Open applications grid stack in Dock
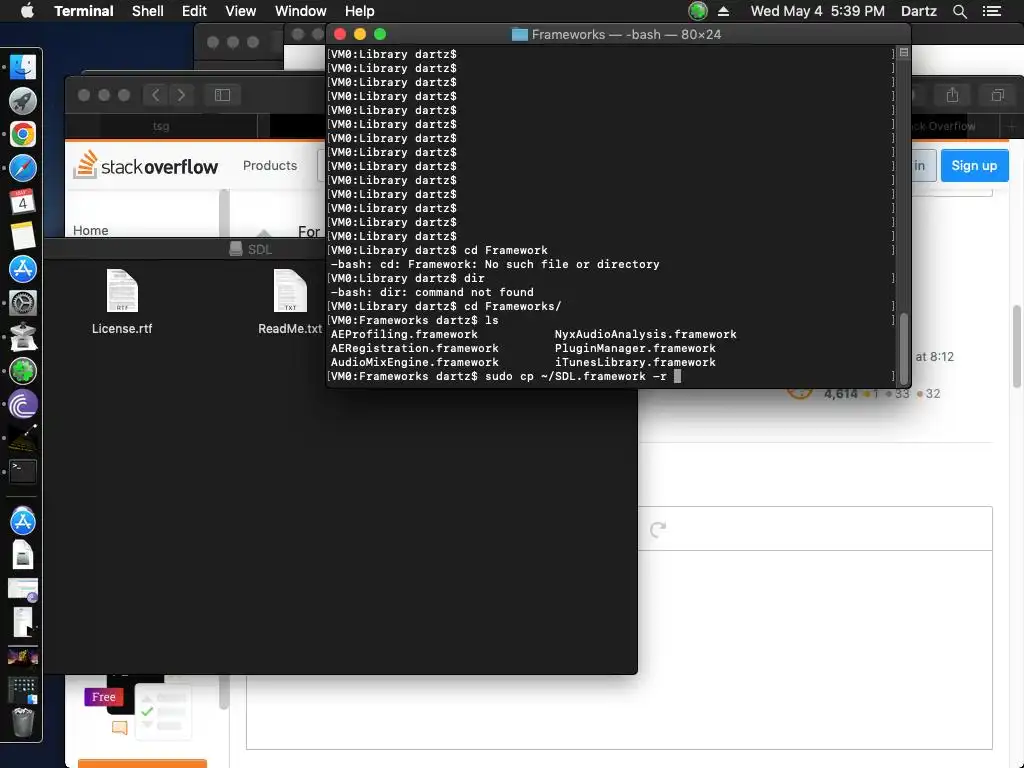1024x768 pixels. tap(23, 690)
